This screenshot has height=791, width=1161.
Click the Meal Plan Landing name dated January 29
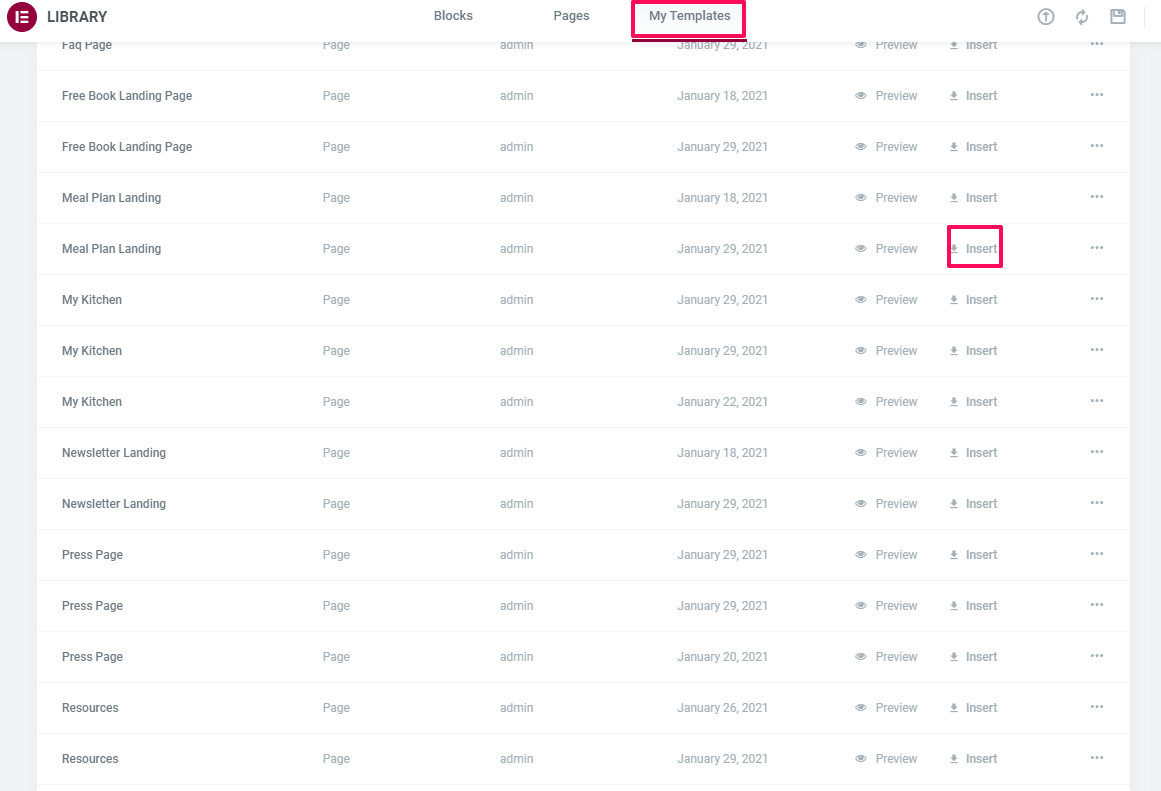coord(112,249)
